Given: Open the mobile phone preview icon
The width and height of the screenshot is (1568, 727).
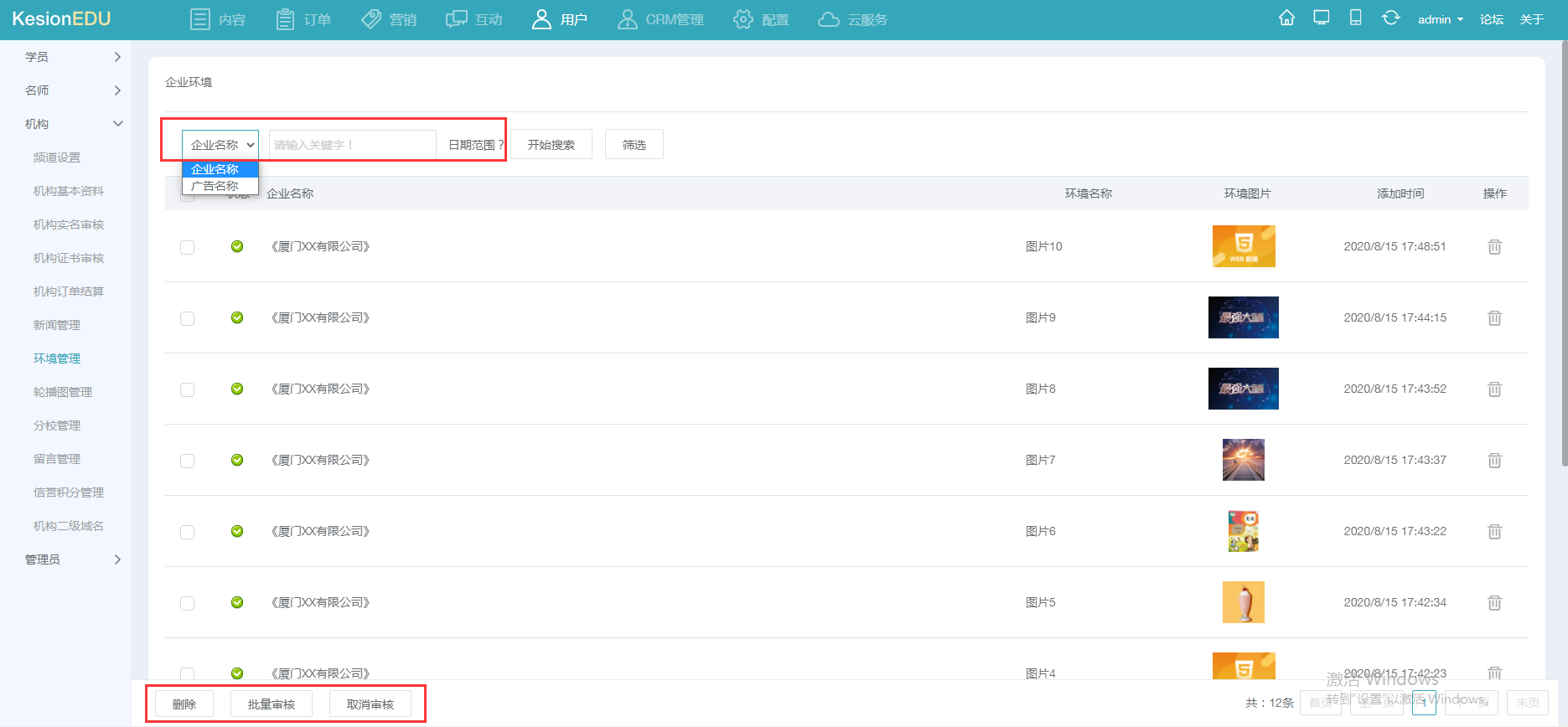Looking at the screenshot, I should [1355, 18].
